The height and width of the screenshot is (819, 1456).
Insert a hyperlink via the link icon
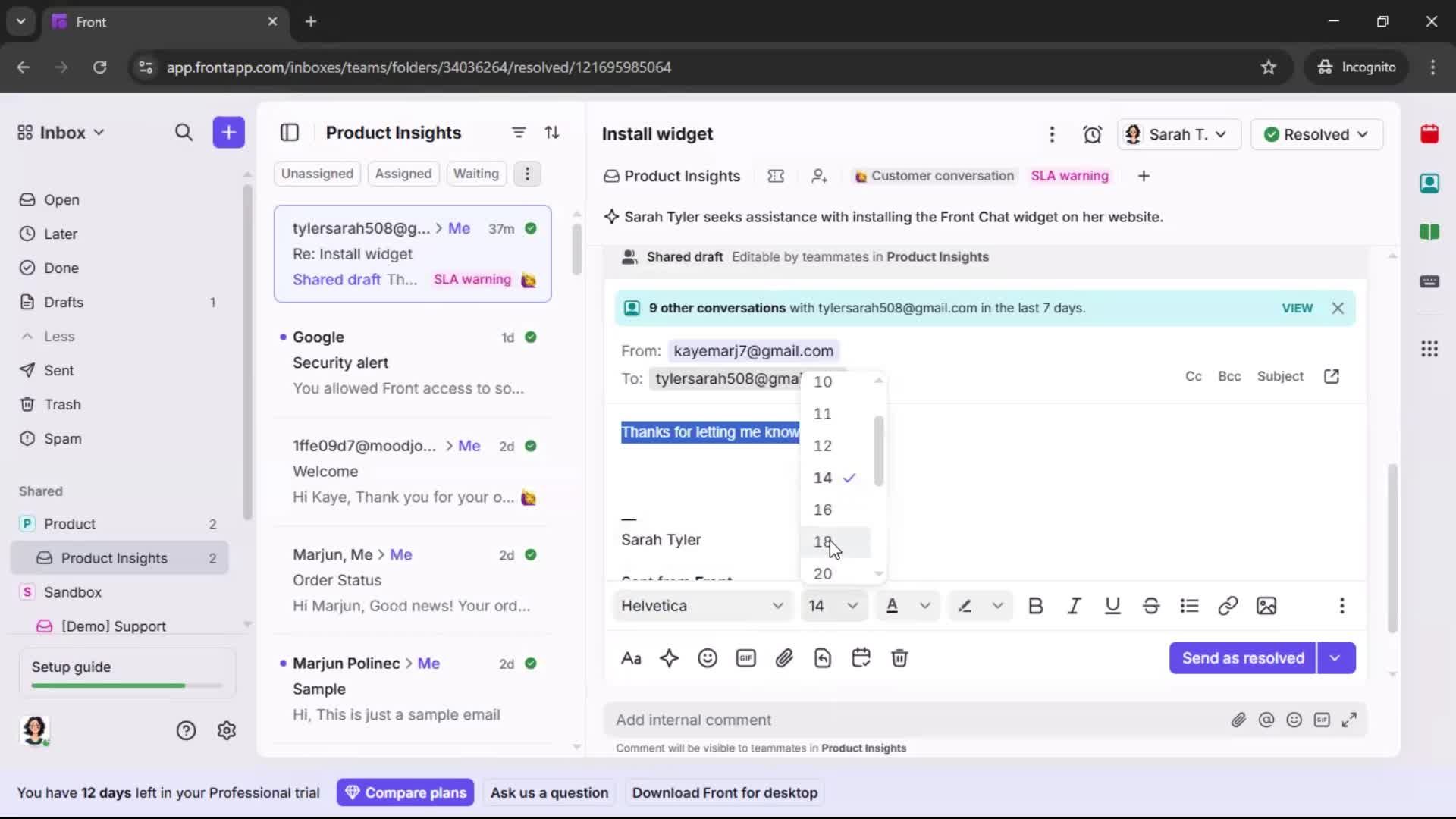click(1228, 606)
